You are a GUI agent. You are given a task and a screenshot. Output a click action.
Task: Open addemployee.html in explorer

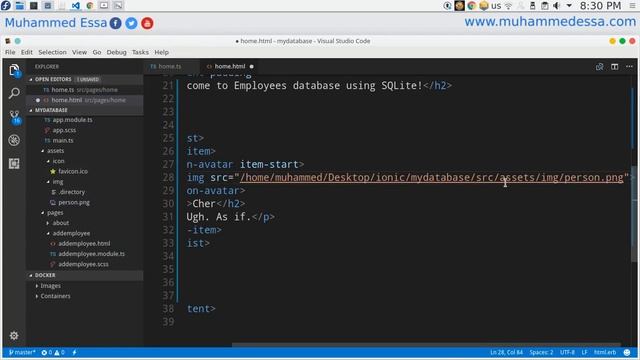[x=84, y=243]
